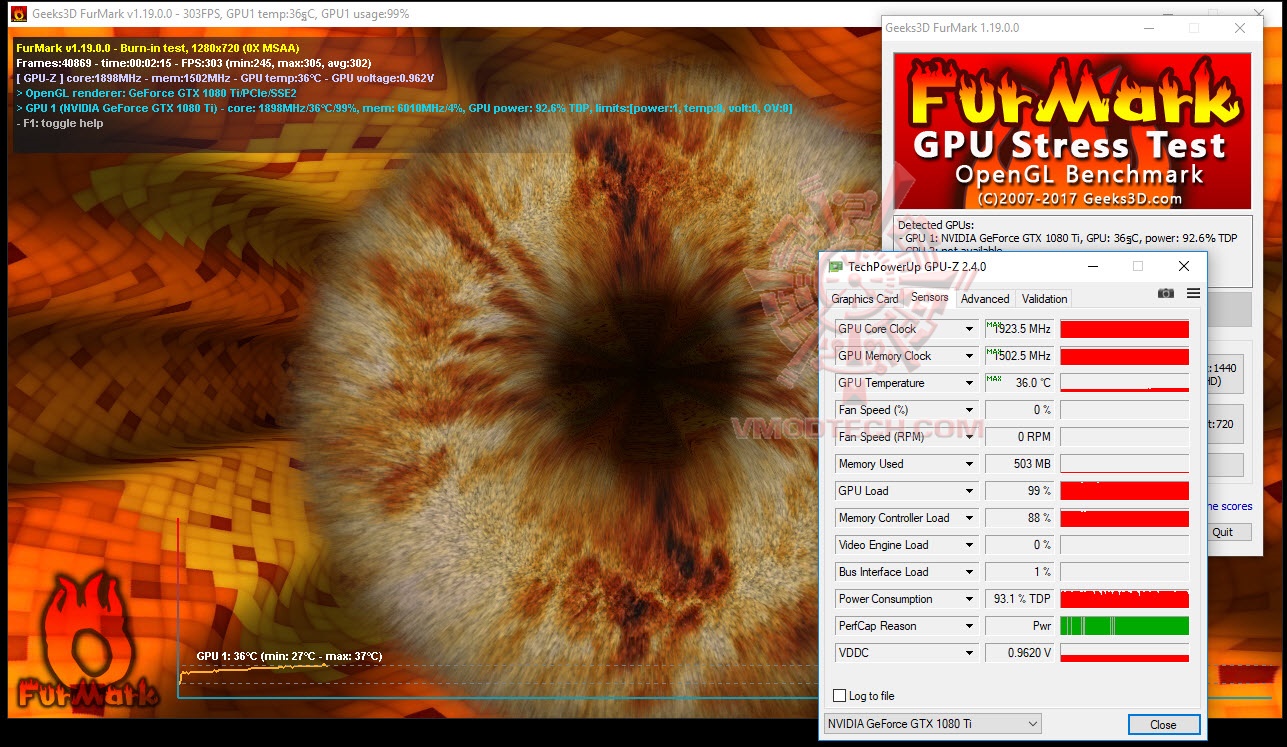Click the Quit button in FurMark
Screen dimensions: 1287x747
[1223, 532]
